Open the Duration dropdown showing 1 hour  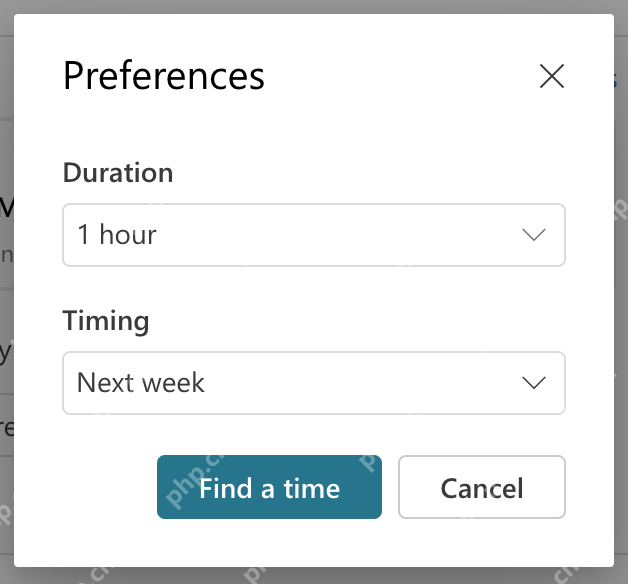pos(314,235)
